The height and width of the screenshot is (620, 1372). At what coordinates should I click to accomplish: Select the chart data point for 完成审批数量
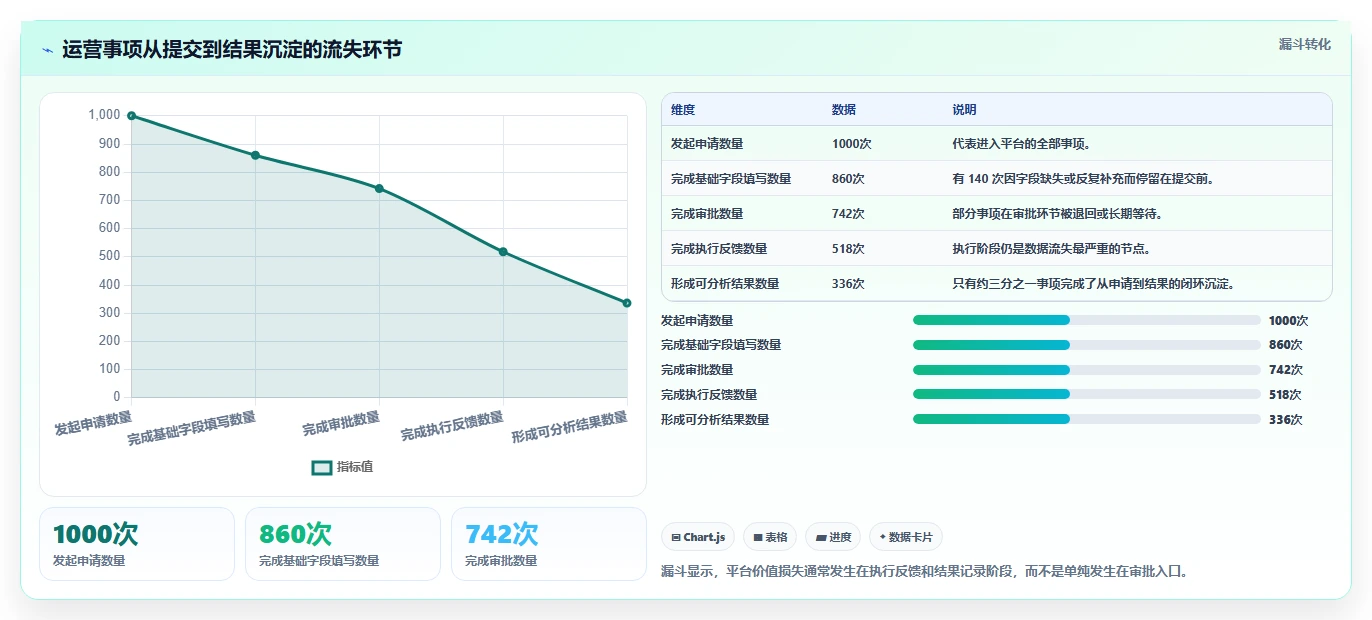tap(379, 188)
